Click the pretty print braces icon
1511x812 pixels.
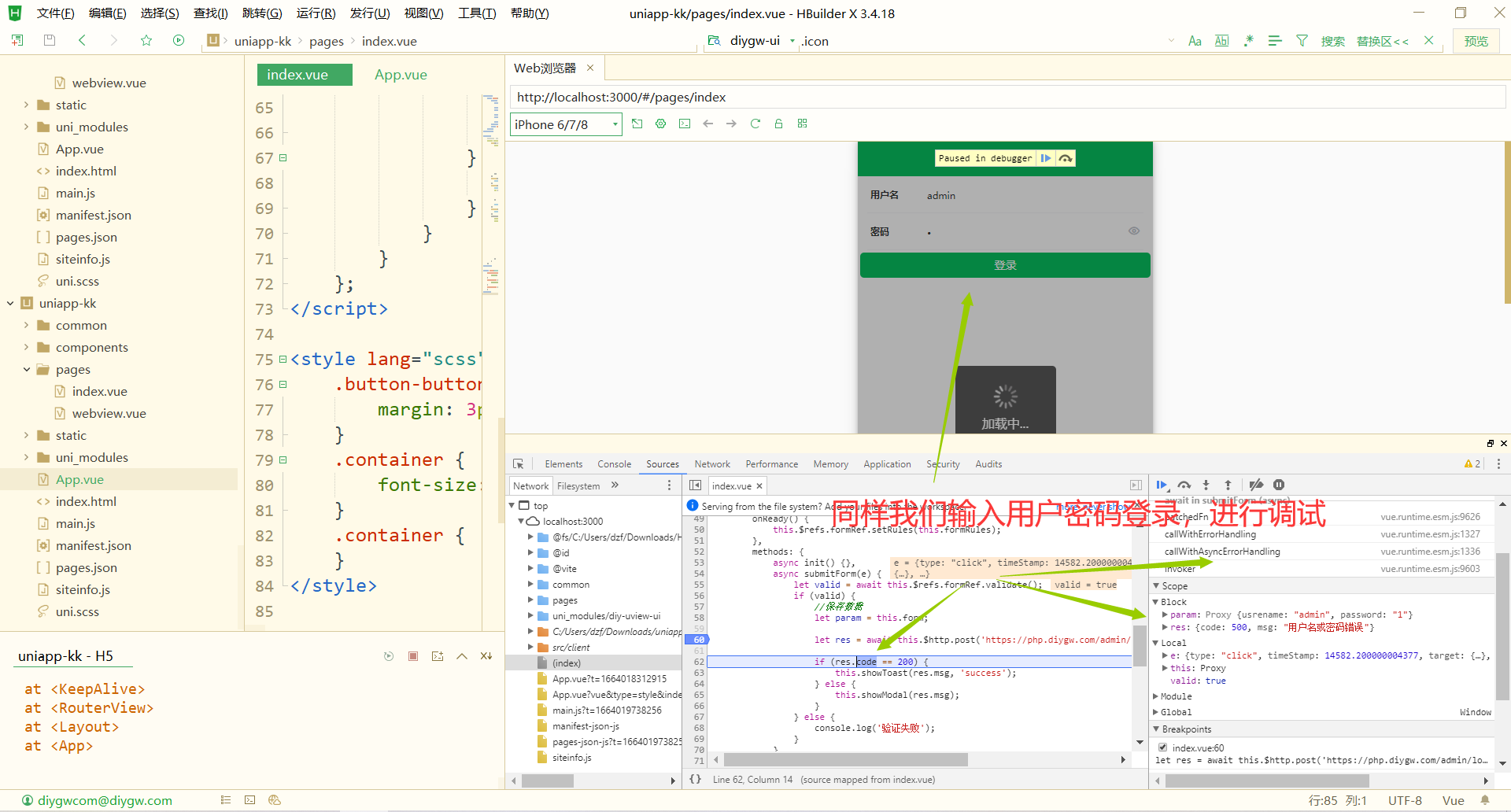696,779
